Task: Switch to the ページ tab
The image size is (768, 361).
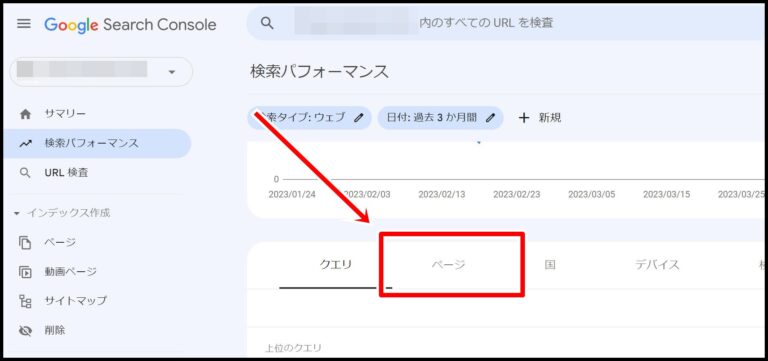Action: pos(448,265)
